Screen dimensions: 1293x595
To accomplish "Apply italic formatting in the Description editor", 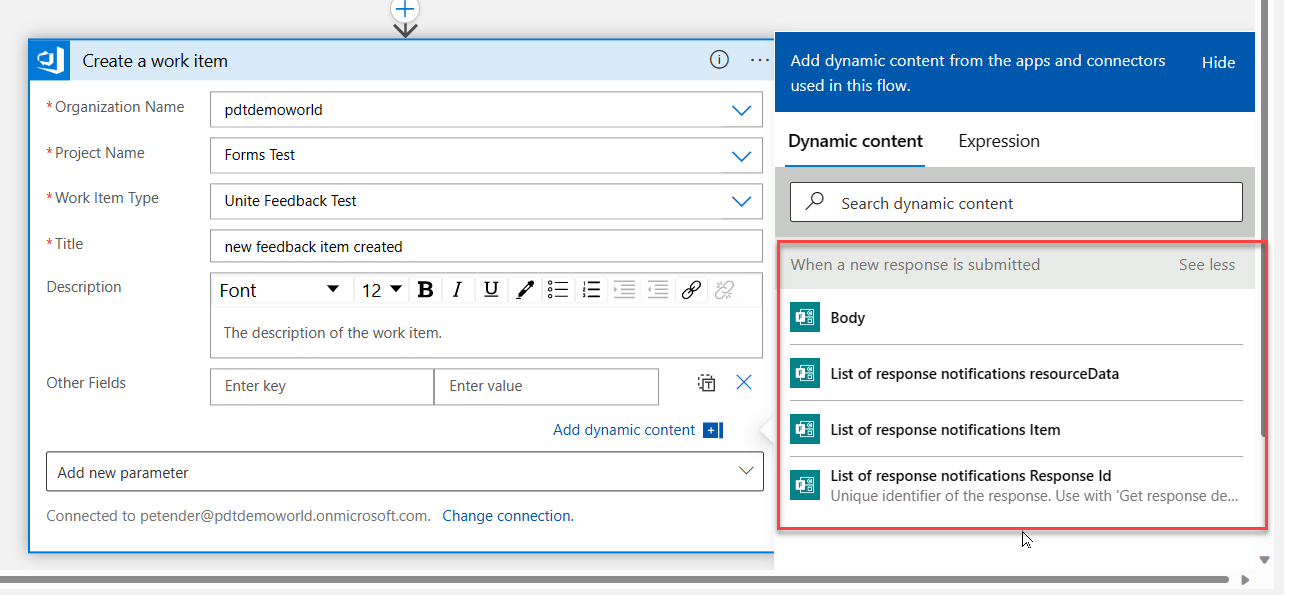I will tap(458, 289).
